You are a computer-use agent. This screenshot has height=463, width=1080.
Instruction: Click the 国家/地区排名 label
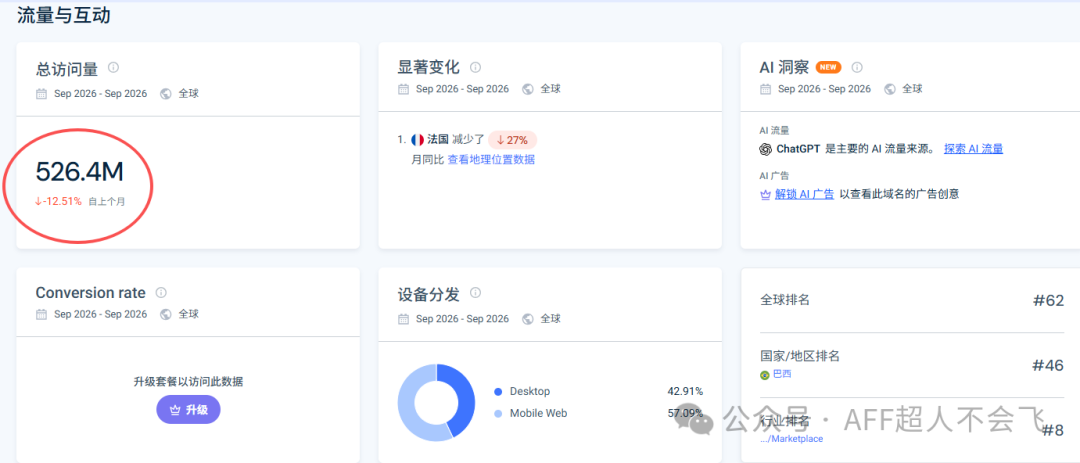tap(800, 356)
